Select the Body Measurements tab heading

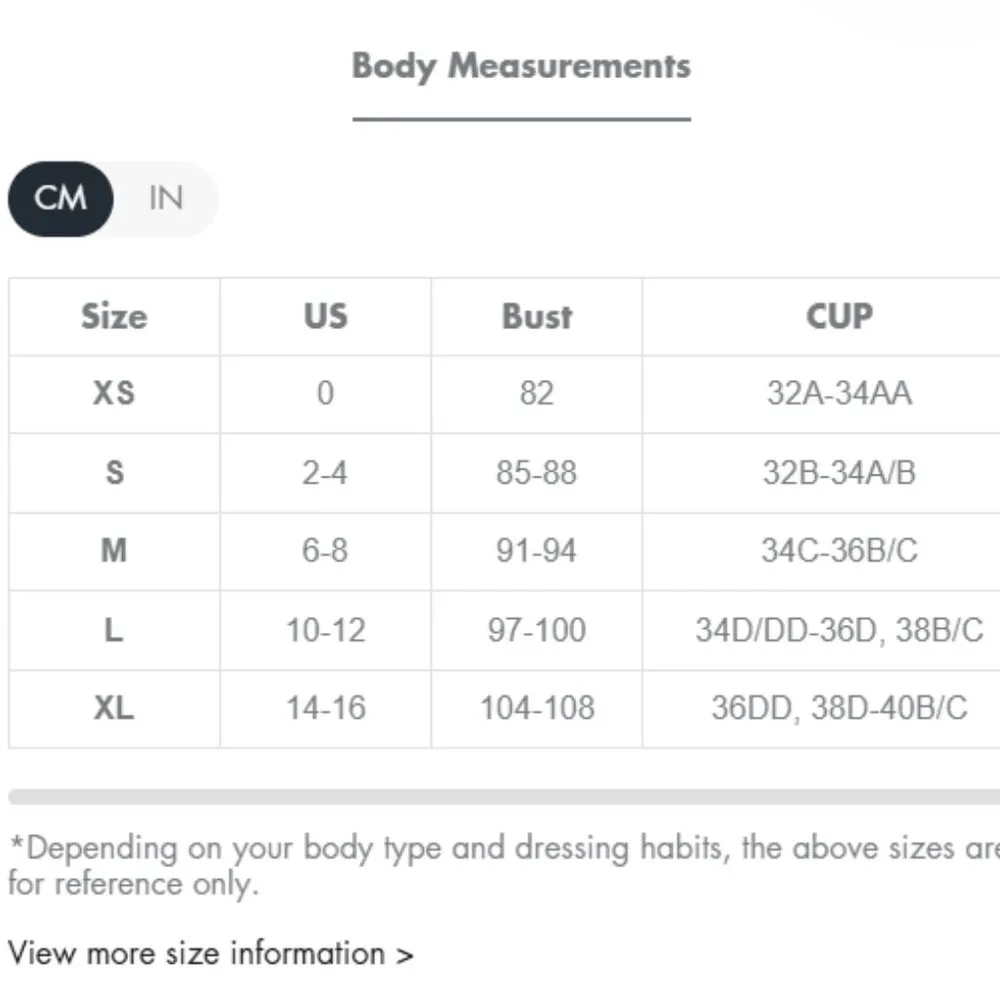pyautogui.click(x=521, y=67)
